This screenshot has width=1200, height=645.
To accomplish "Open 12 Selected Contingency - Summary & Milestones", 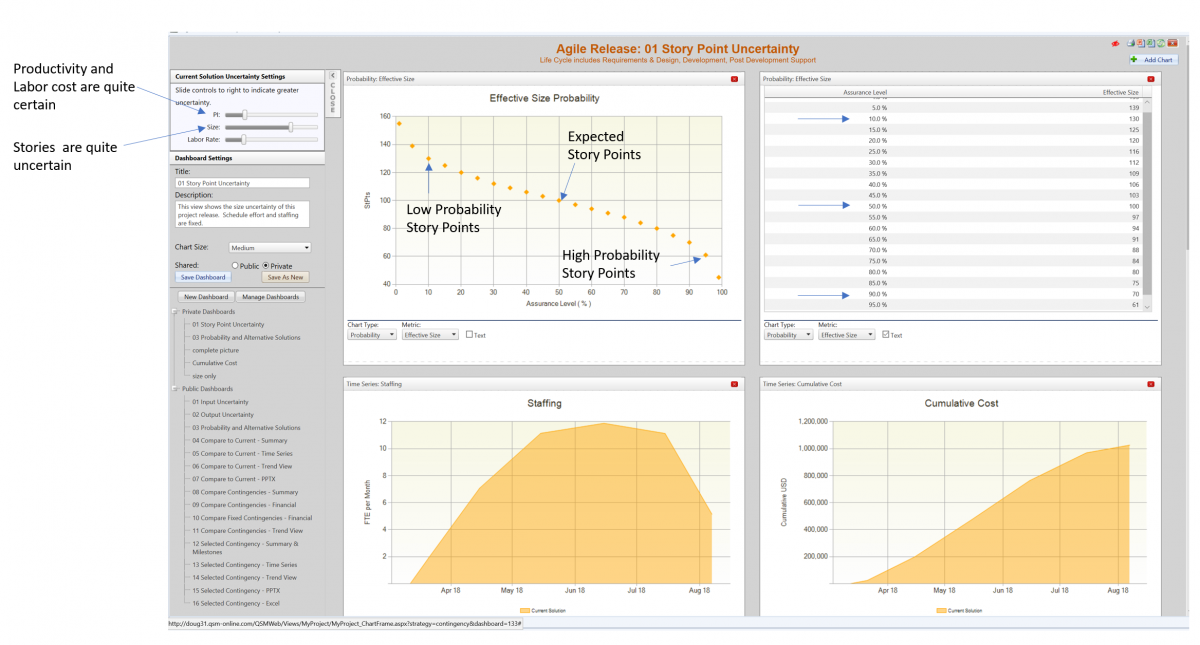I will [x=246, y=547].
